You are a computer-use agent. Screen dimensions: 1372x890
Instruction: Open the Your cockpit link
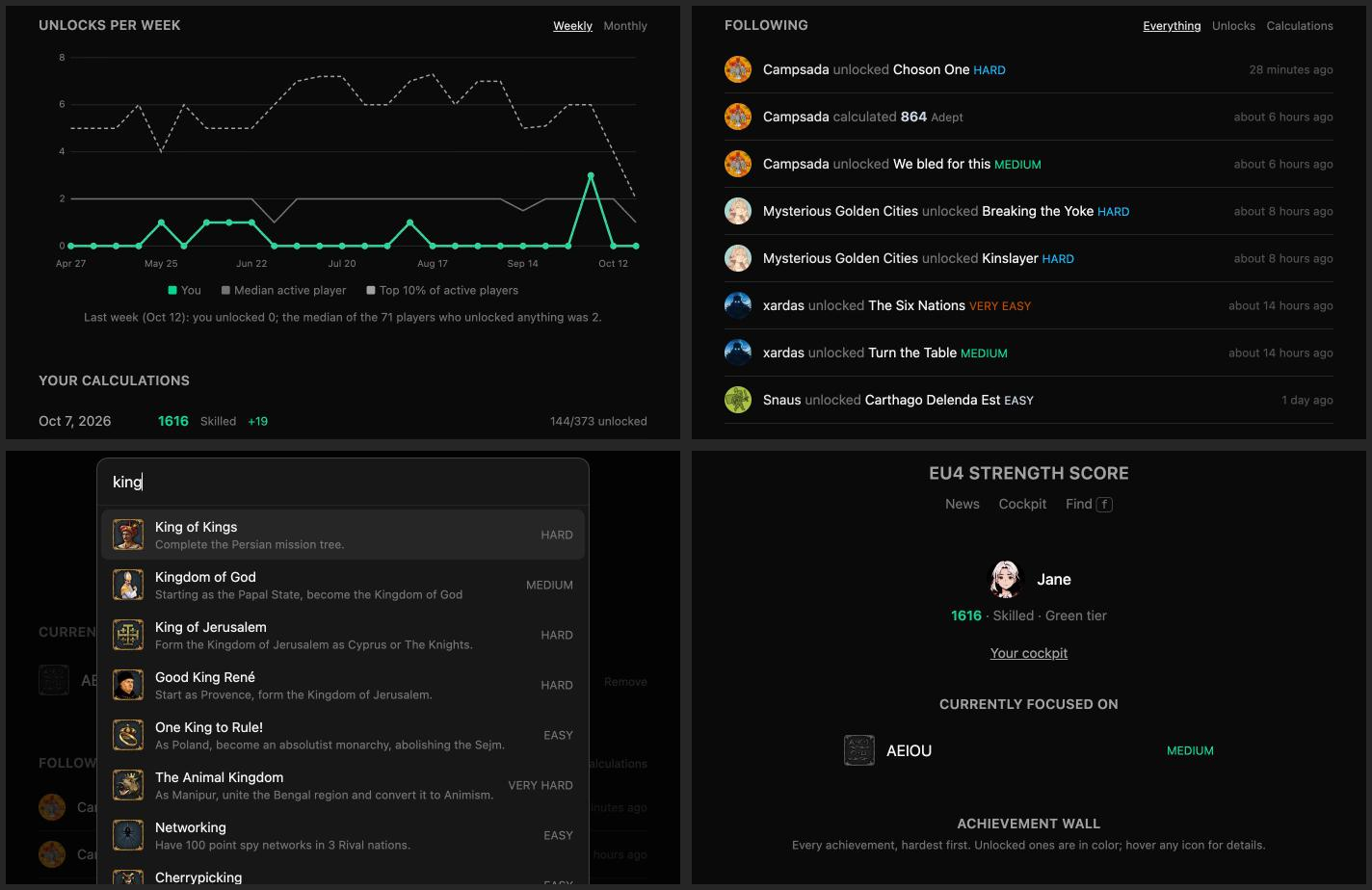1029,653
